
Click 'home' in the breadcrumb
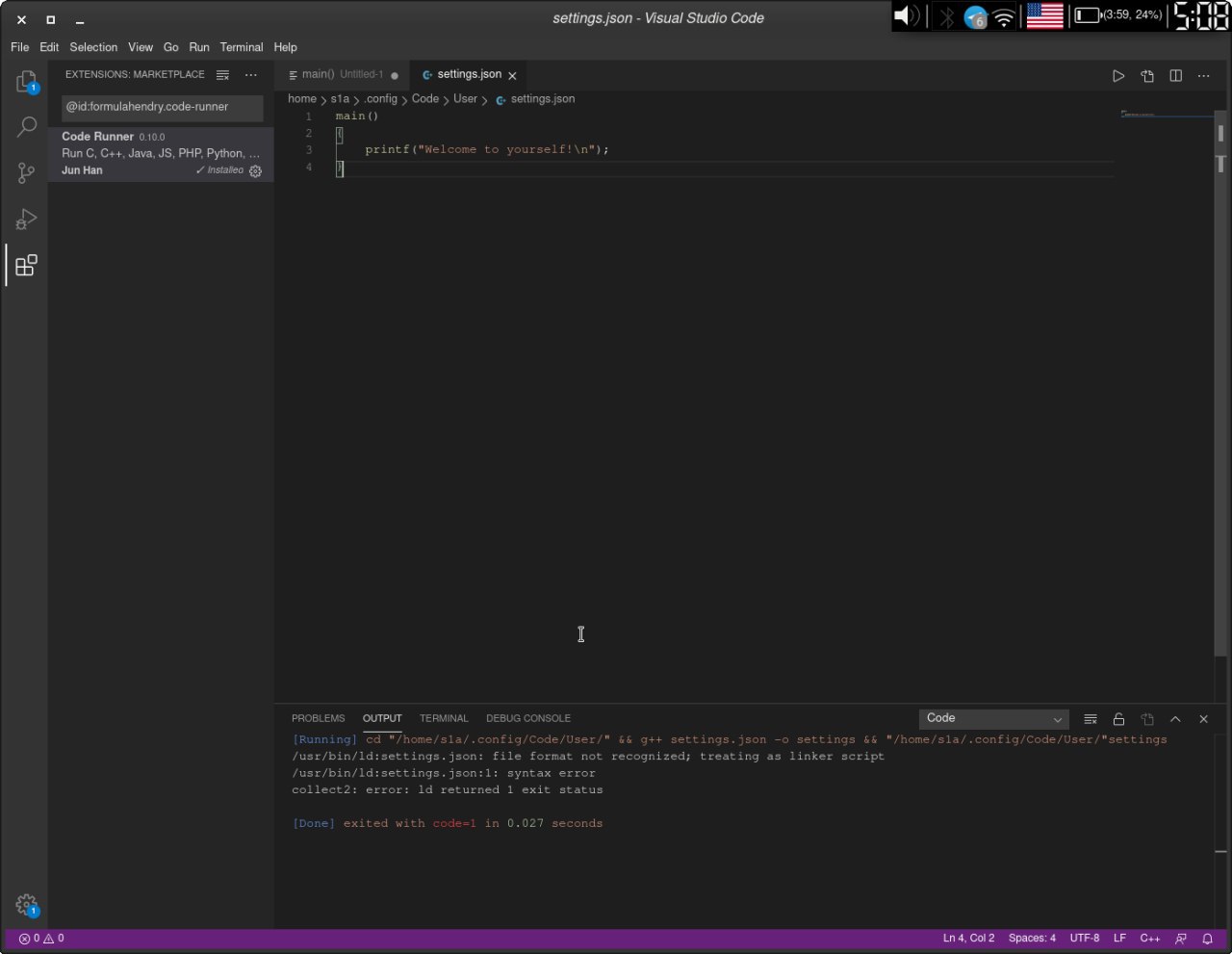coord(302,99)
